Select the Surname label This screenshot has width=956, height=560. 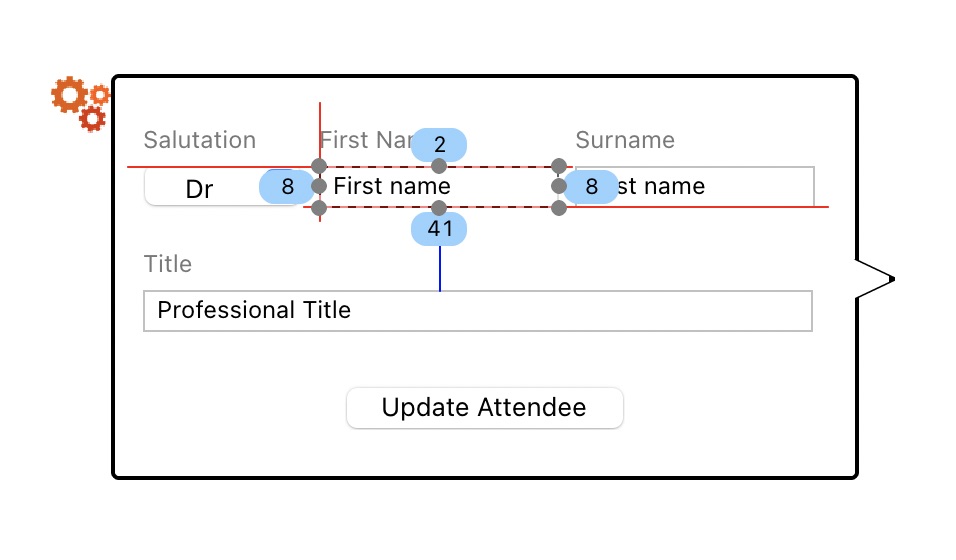[625, 140]
